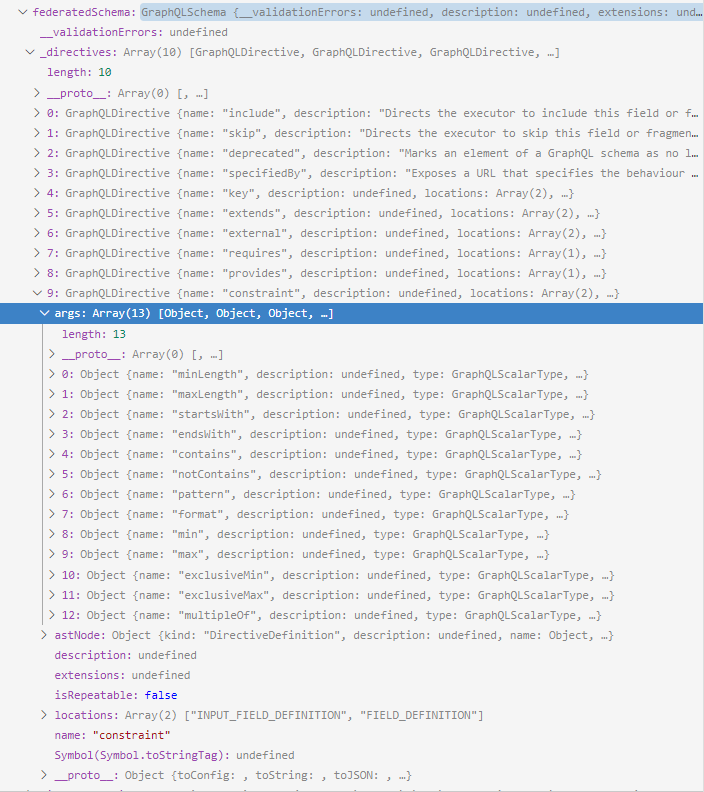Collapse directive 9 named constraint
Screen dimensions: 704x792
(x=37, y=293)
